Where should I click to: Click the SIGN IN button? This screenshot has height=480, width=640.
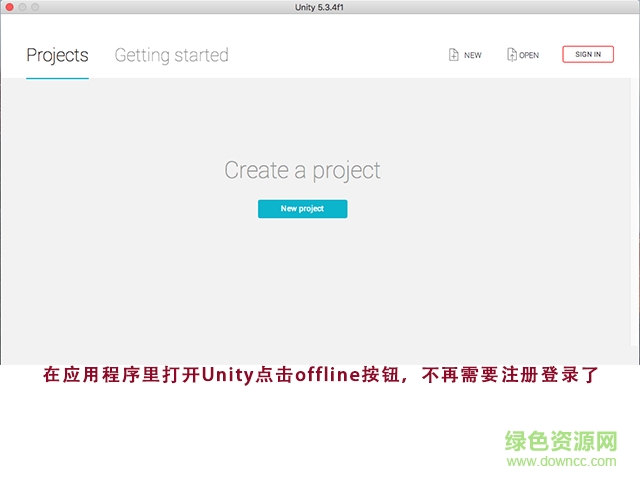click(588, 54)
